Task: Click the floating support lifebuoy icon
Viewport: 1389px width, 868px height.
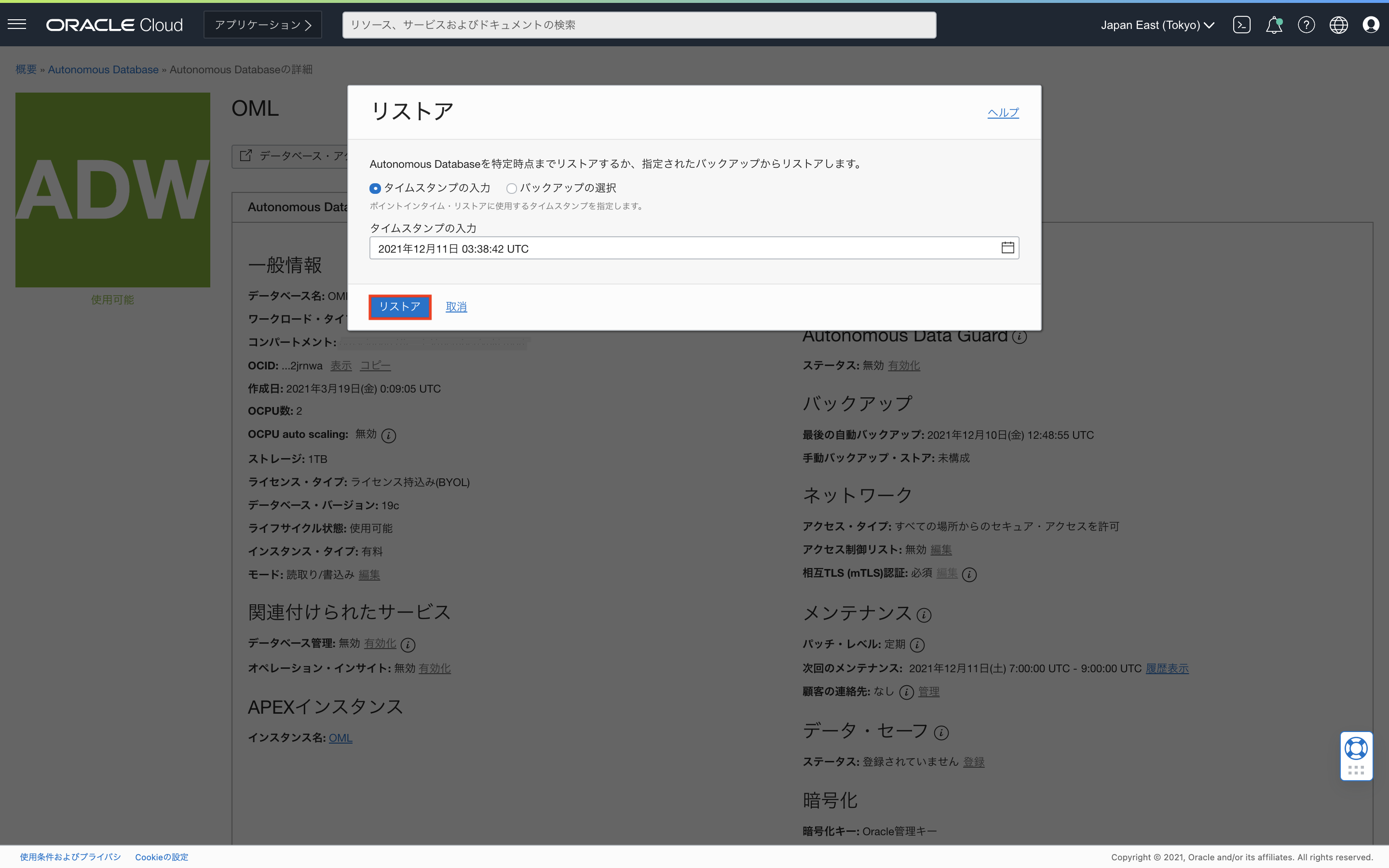Action: pos(1356,748)
